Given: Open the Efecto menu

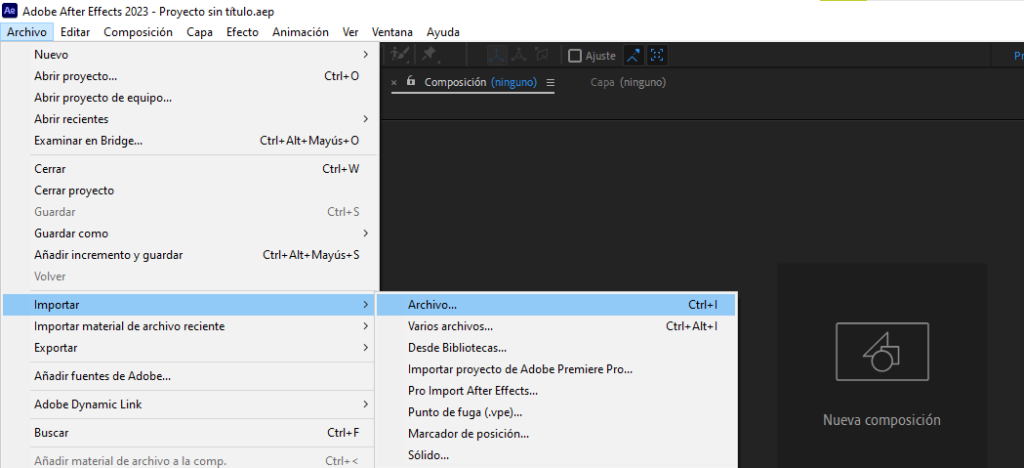Looking at the screenshot, I should coord(242,32).
